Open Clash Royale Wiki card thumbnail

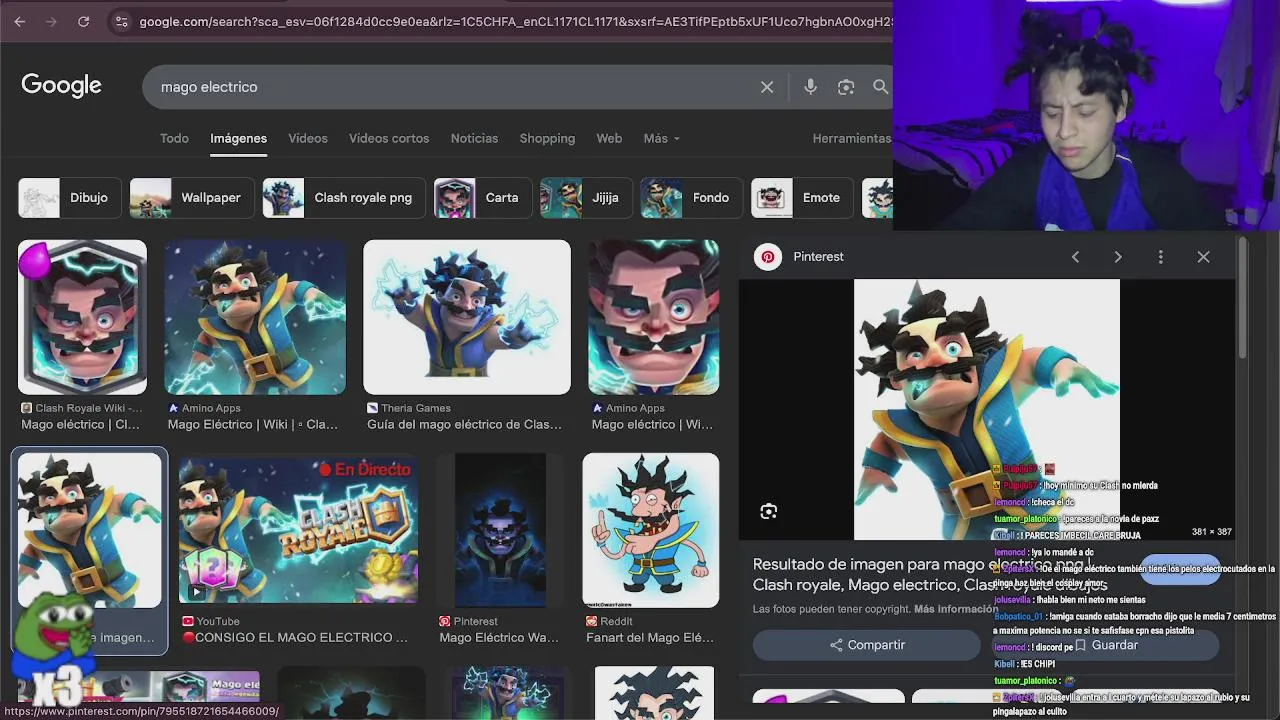click(82, 317)
